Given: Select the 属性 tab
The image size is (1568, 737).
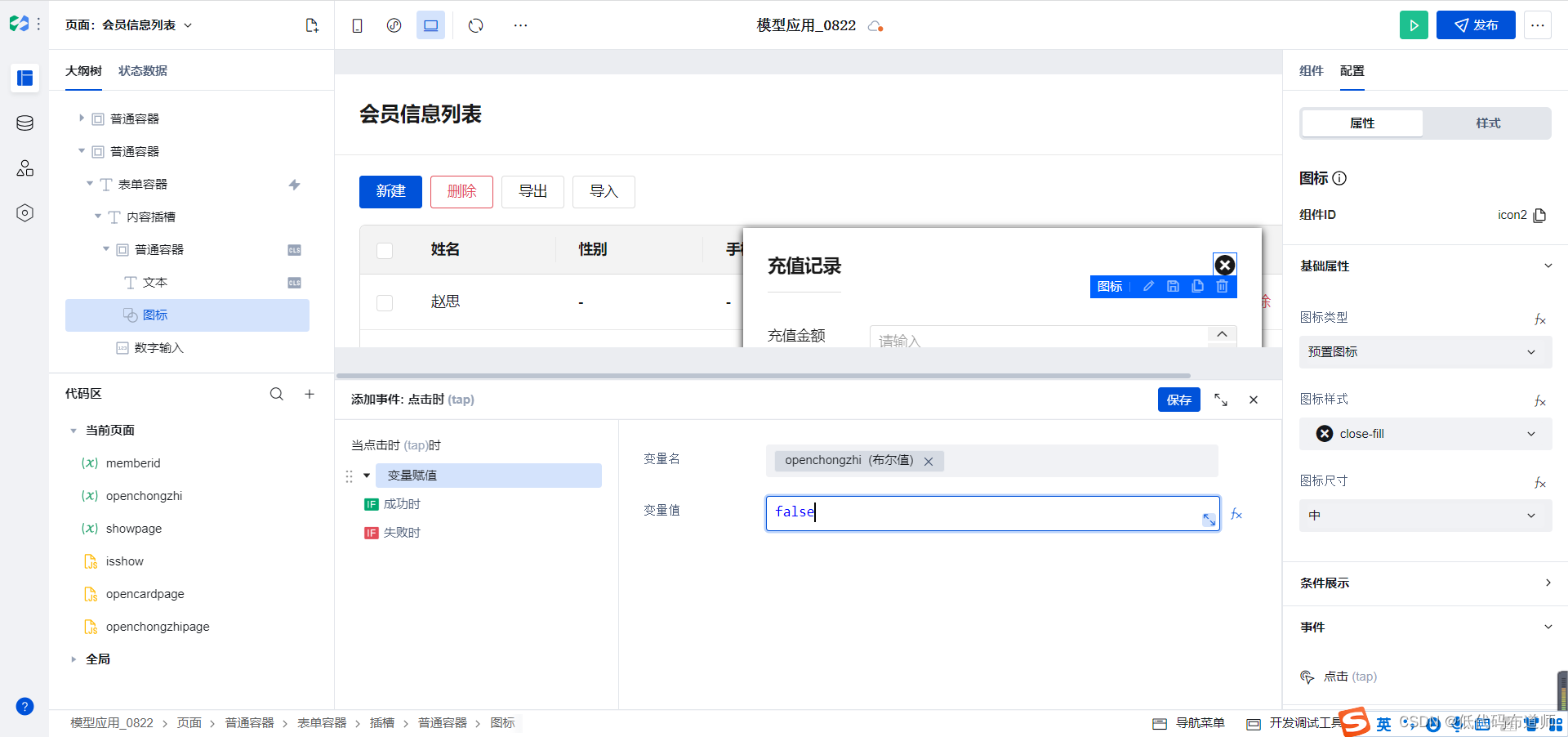Looking at the screenshot, I should pyautogui.click(x=1362, y=123).
